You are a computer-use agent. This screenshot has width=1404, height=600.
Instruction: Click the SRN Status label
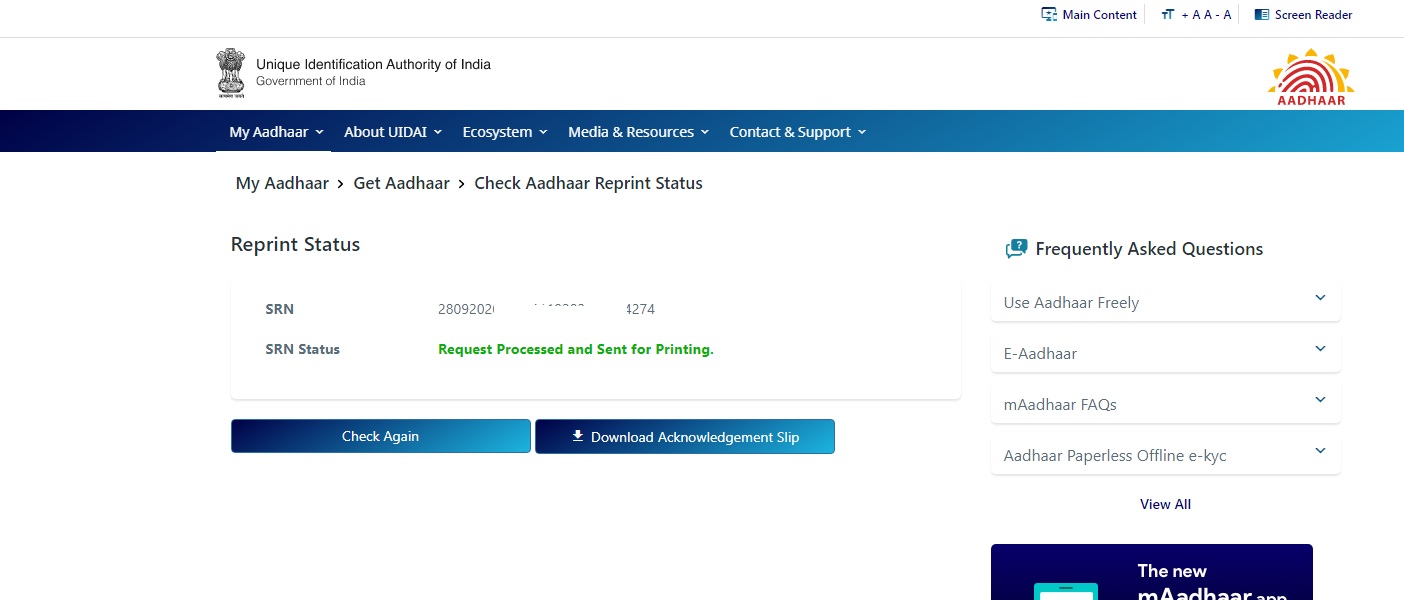point(302,349)
